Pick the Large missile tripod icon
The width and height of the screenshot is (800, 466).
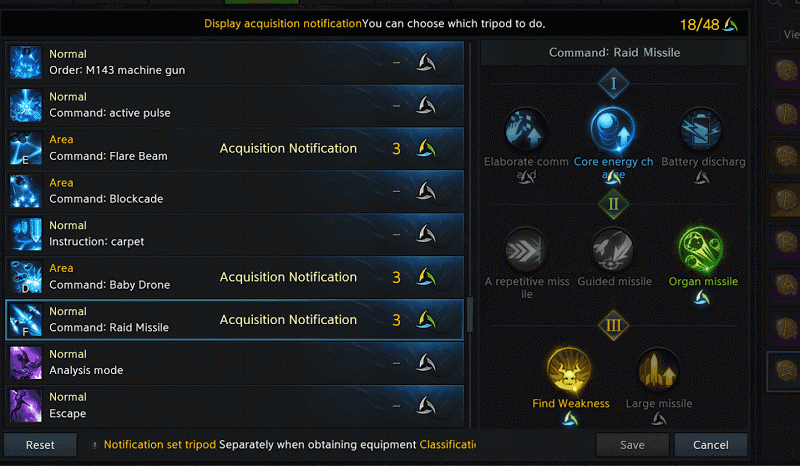(658, 371)
